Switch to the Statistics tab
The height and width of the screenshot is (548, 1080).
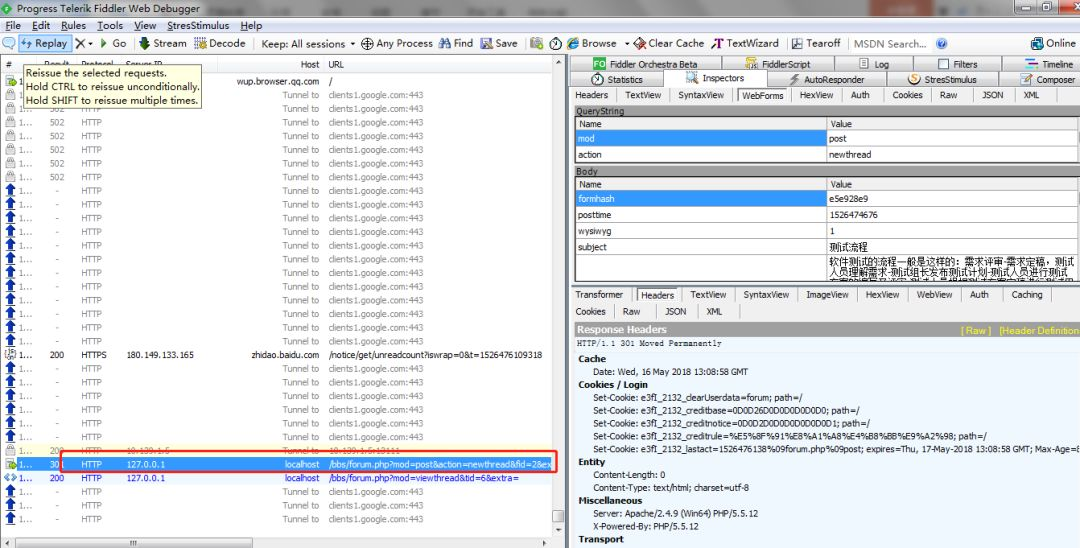[x=617, y=80]
